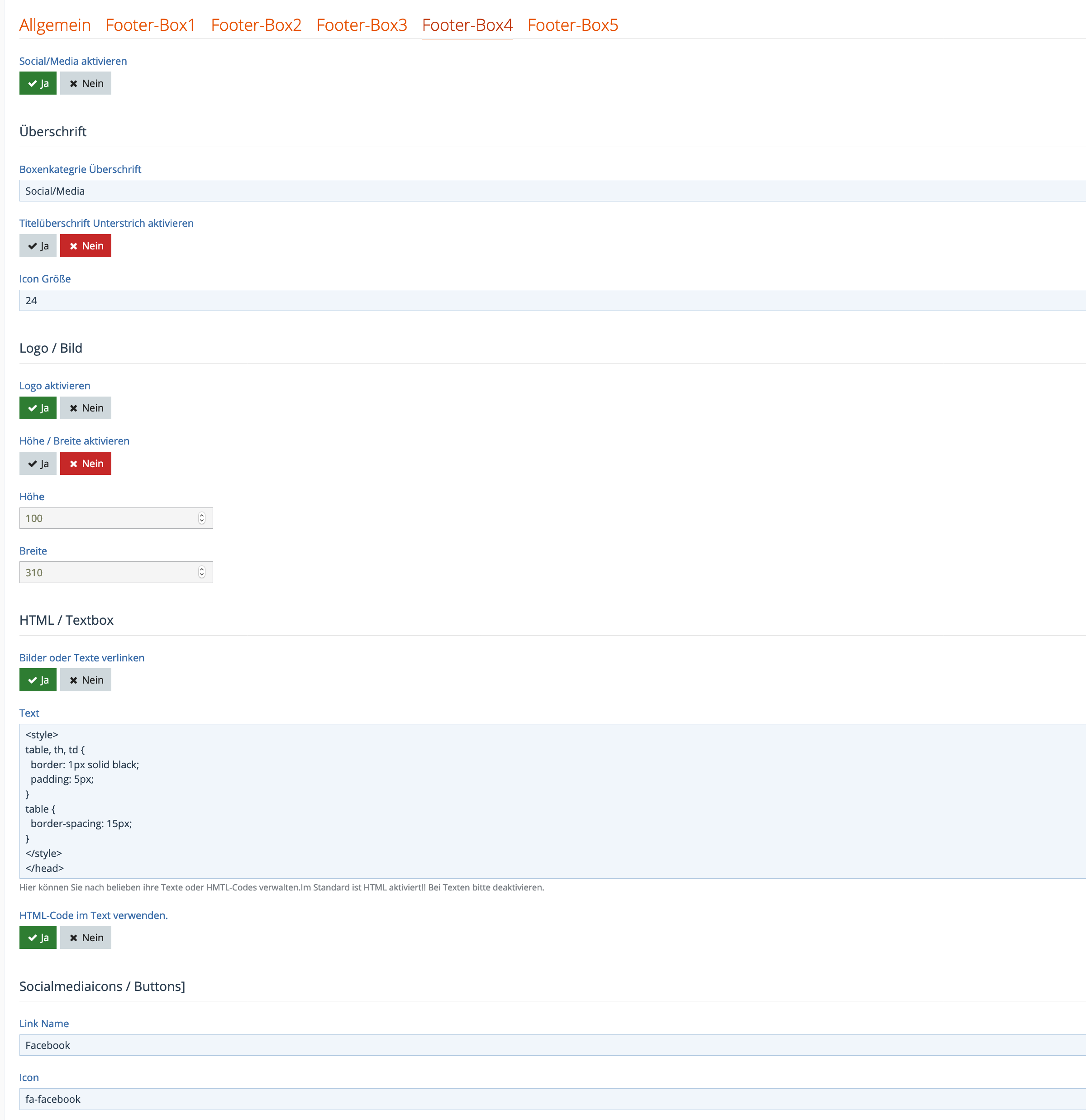Screen dimensions: 1086x1120
Task: Click the Breite field stepper arrows
Action: [202, 573]
